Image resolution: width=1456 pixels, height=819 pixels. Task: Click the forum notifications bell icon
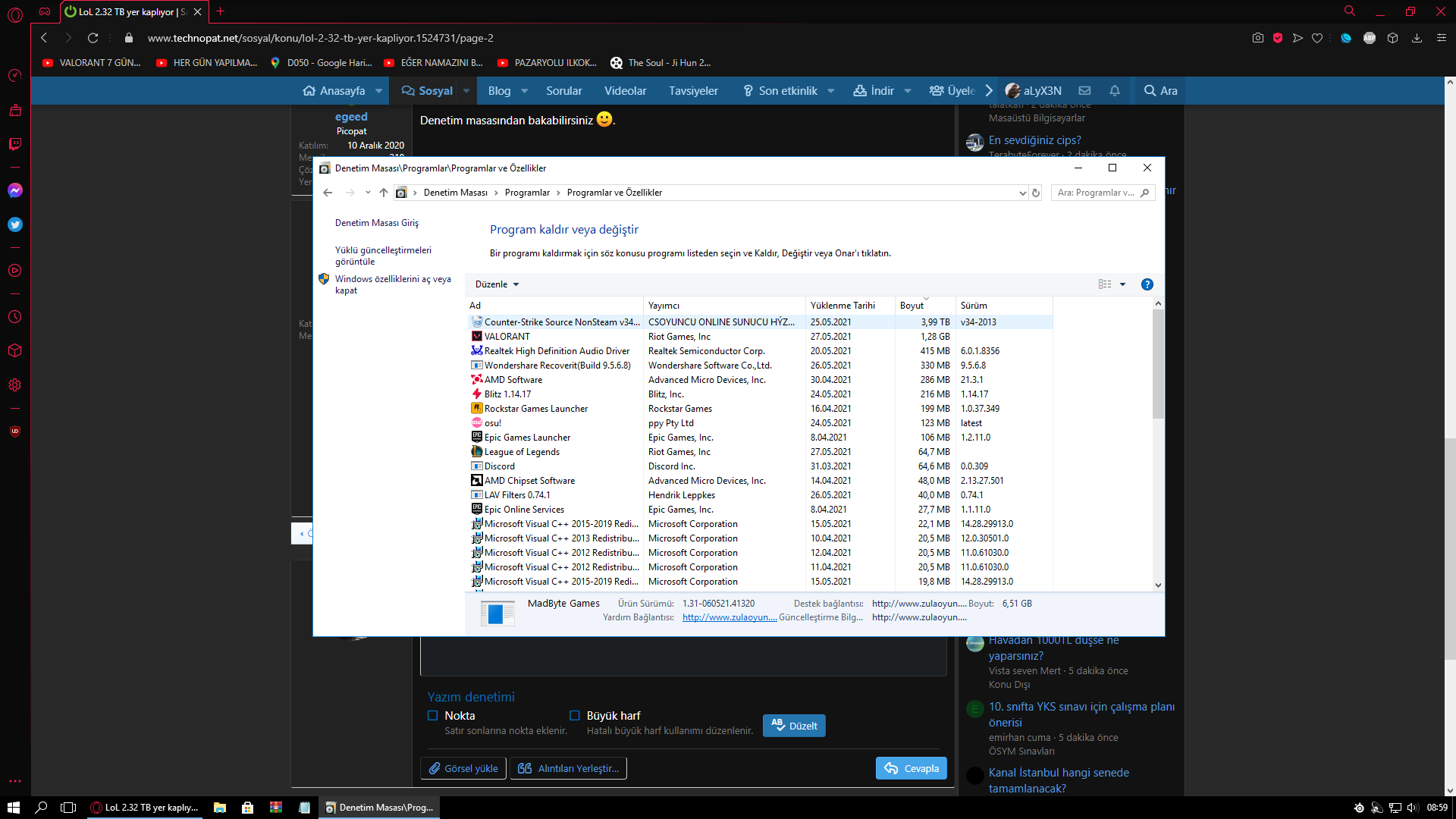(x=1115, y=91)
